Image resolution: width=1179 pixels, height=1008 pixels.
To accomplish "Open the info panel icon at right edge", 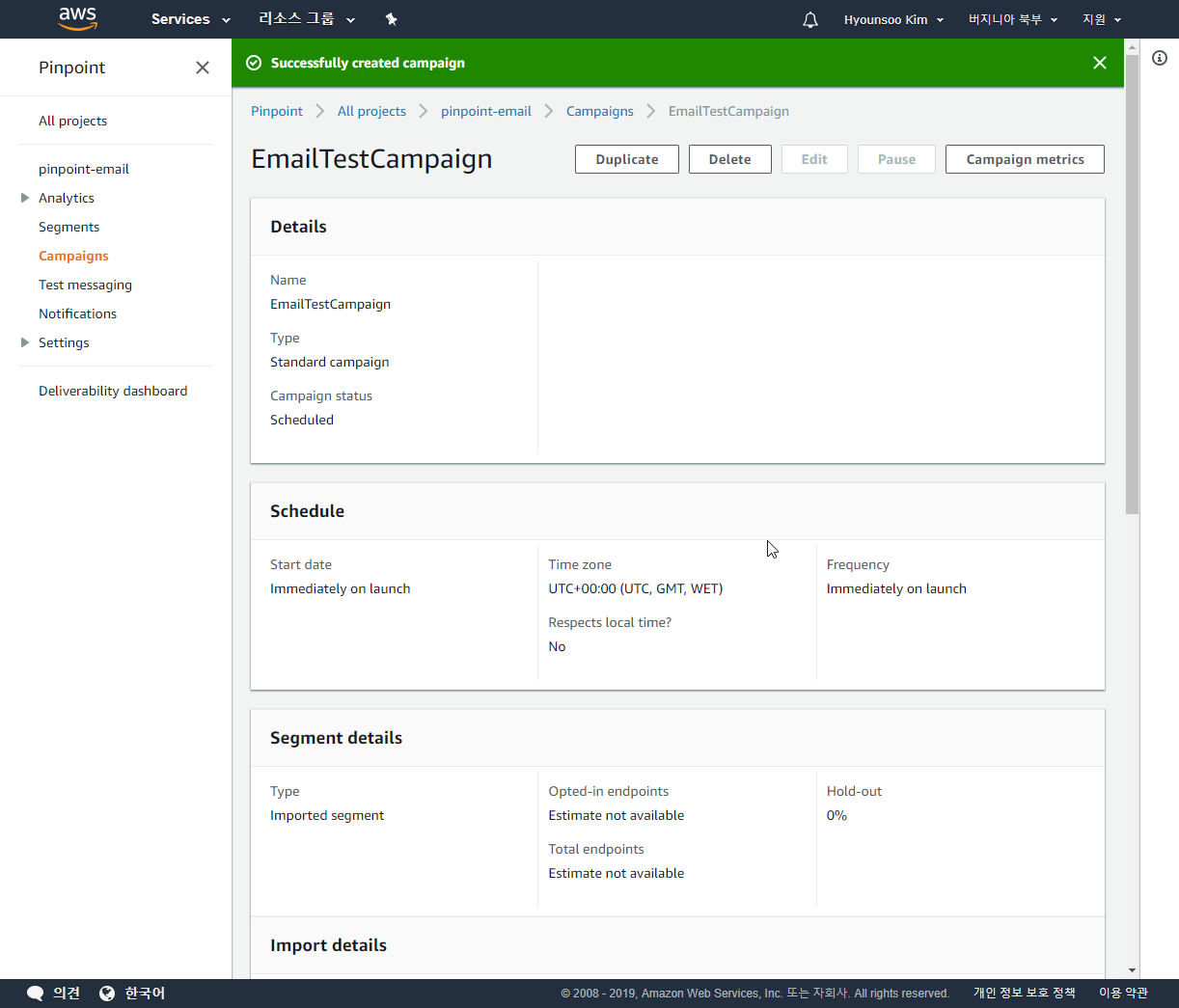I will point(1160,58).
